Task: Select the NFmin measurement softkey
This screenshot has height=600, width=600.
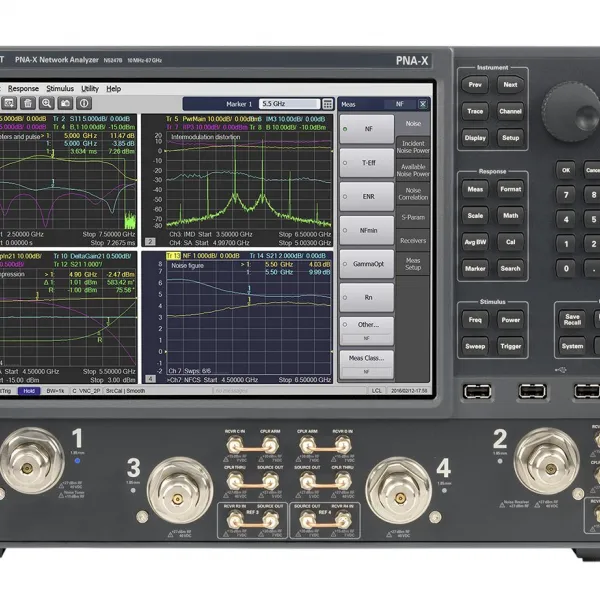Action: 367,230
